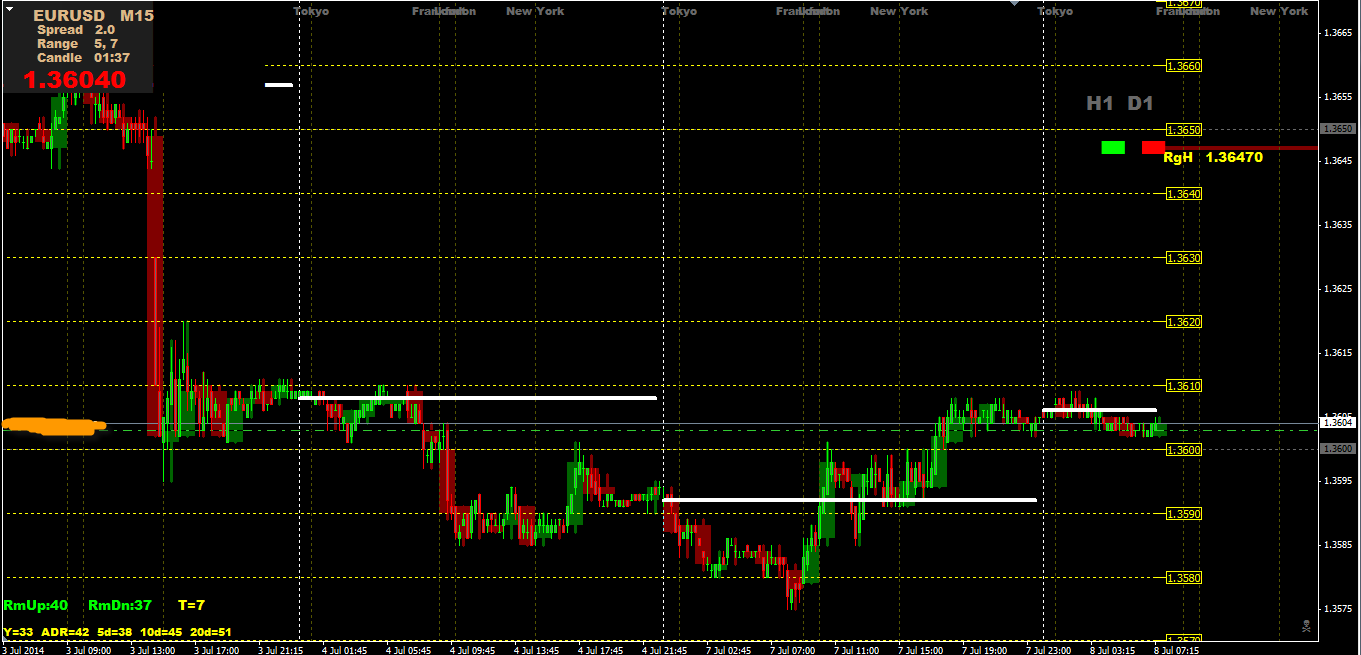Click the yellow 1.3630 level tag
The image size is (1361, 655).
point(1184,258)
